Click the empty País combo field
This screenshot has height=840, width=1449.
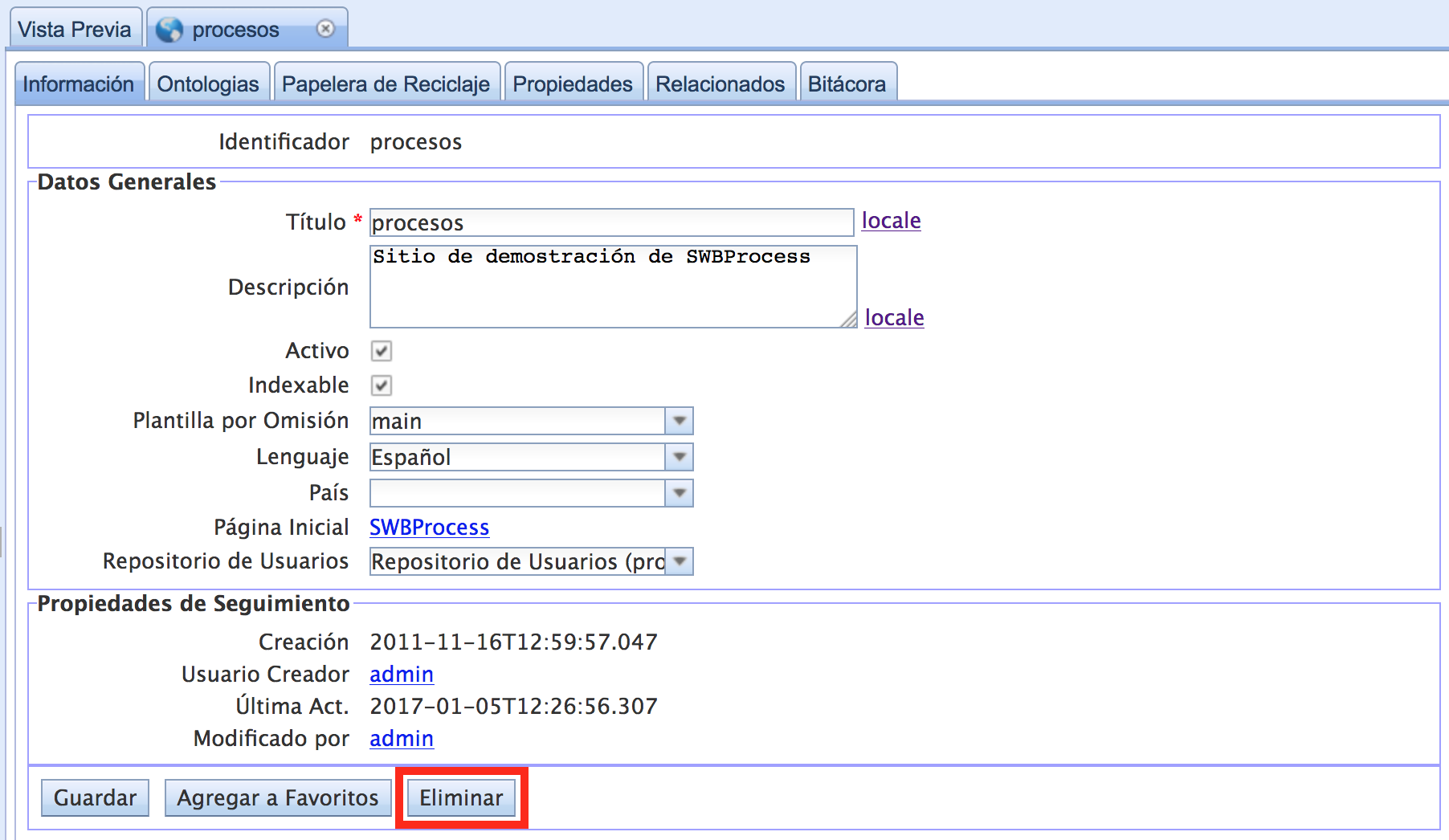click(517, 493)
